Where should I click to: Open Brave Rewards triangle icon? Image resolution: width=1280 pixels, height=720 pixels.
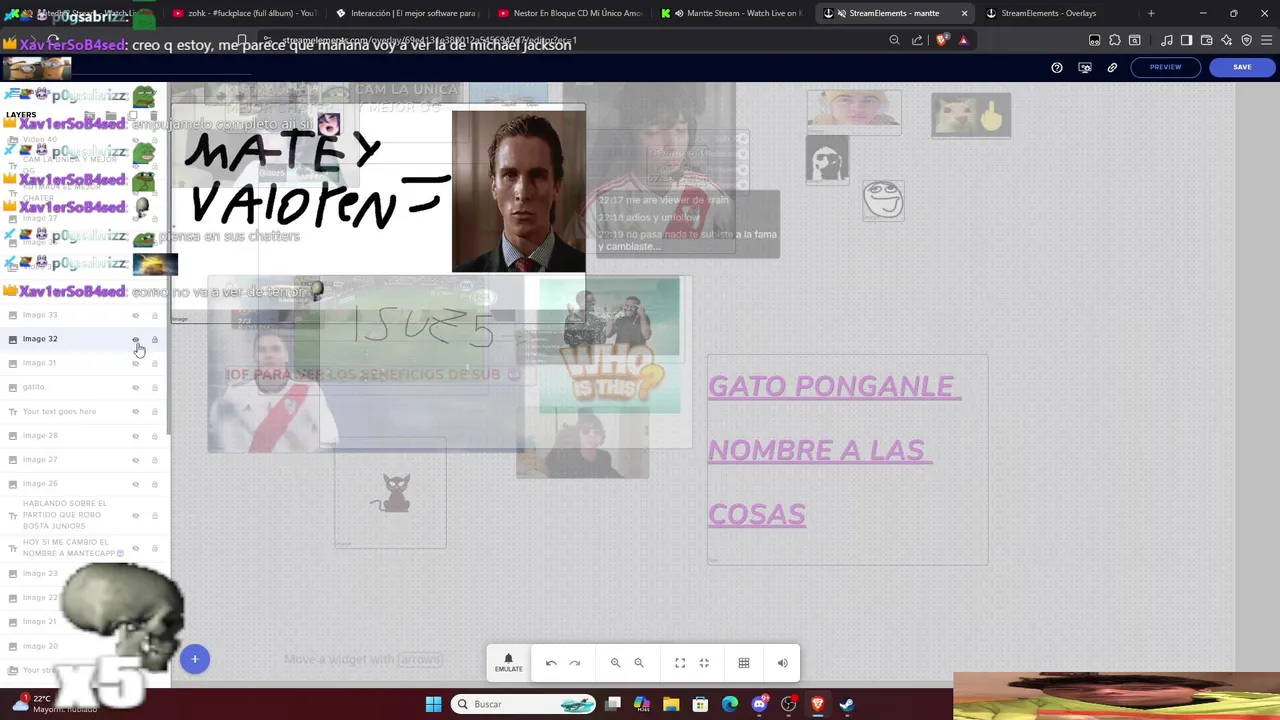[x=963, y=40]
